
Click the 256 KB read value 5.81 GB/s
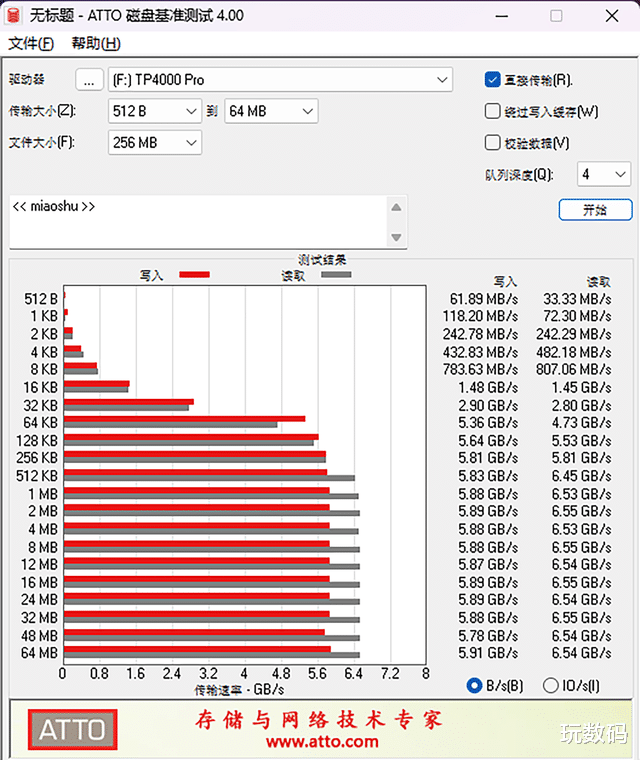[581, 458]
